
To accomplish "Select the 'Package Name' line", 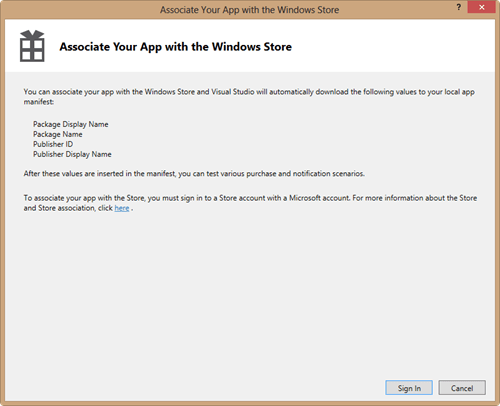I will click(58, 134).
